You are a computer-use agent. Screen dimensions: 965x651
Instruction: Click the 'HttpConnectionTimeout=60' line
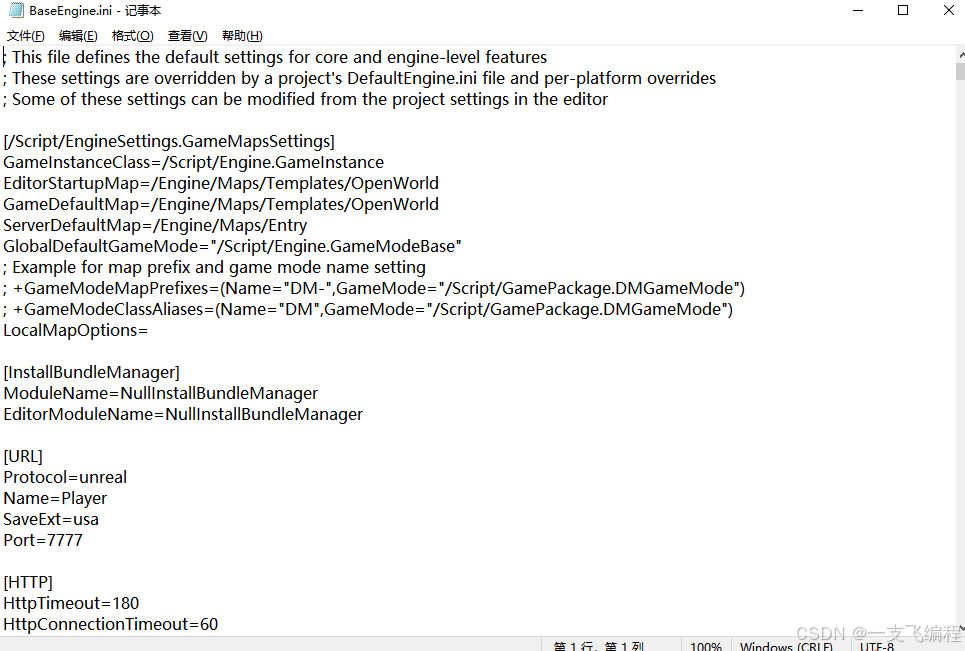tap(111, 624)
